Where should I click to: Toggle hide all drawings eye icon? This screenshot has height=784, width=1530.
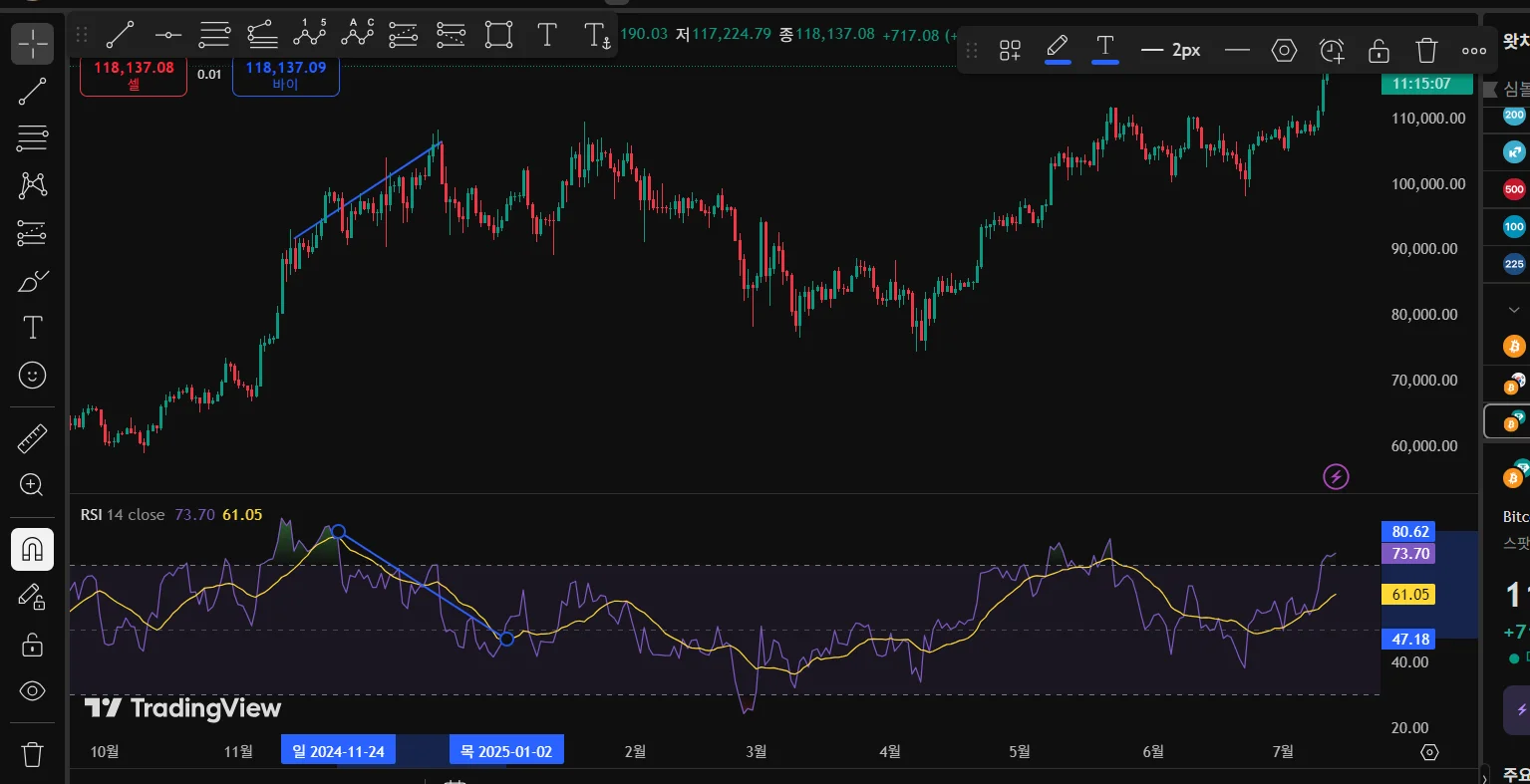(x=32, y=690)
